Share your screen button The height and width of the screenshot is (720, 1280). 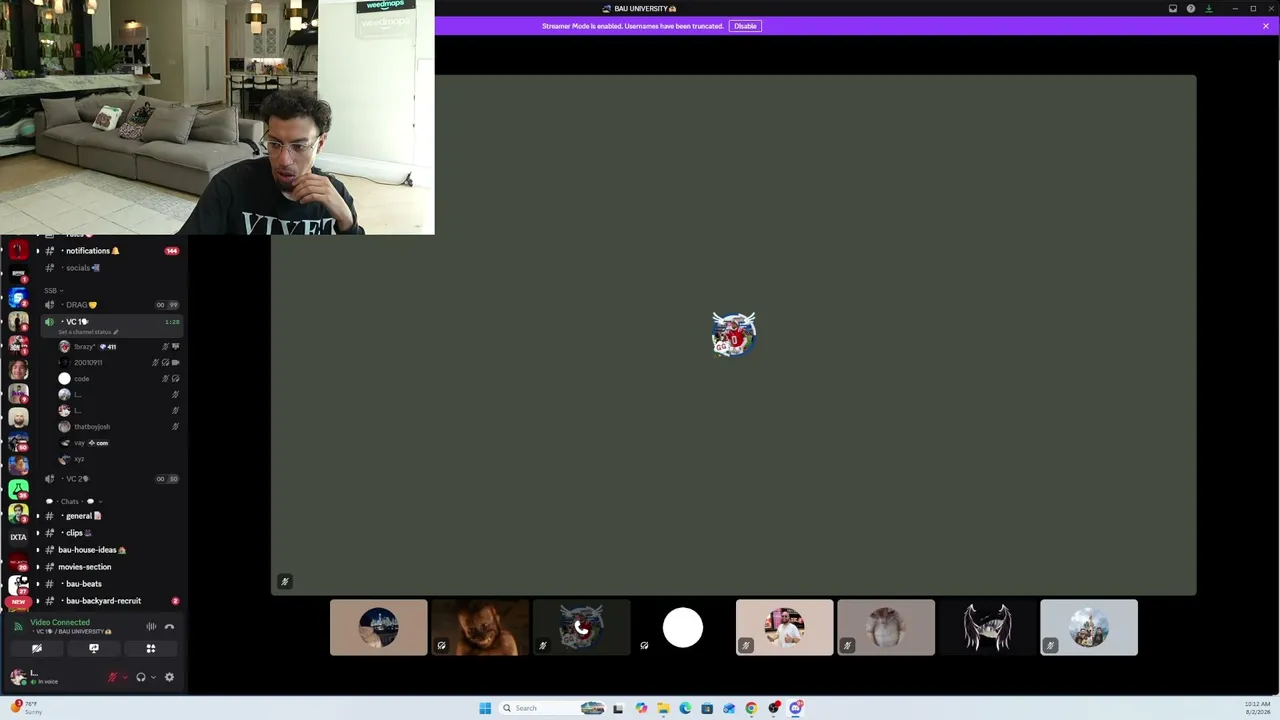(94, 648)
